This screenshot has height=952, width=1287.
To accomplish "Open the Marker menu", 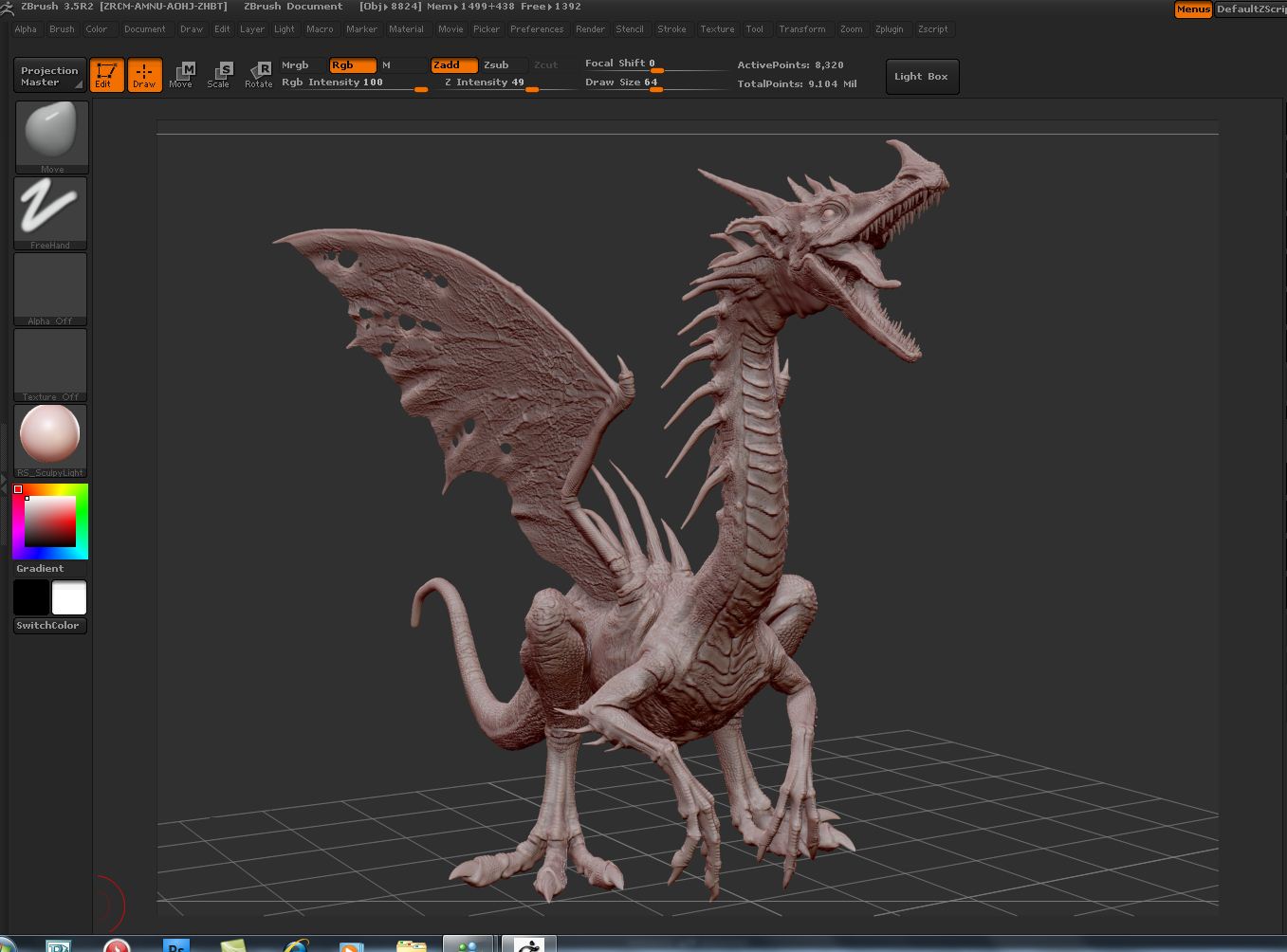I will coord(361,29).
